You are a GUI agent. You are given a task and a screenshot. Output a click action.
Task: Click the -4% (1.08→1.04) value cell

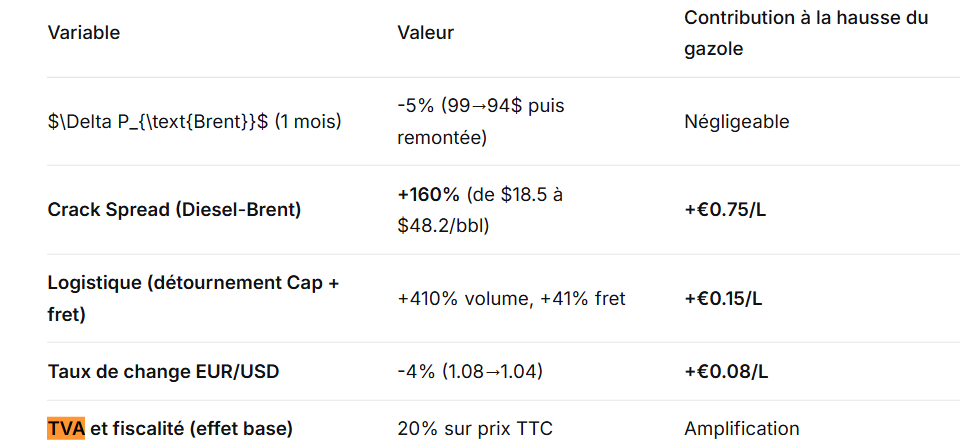pyautogui.click(x=469, y=372)
